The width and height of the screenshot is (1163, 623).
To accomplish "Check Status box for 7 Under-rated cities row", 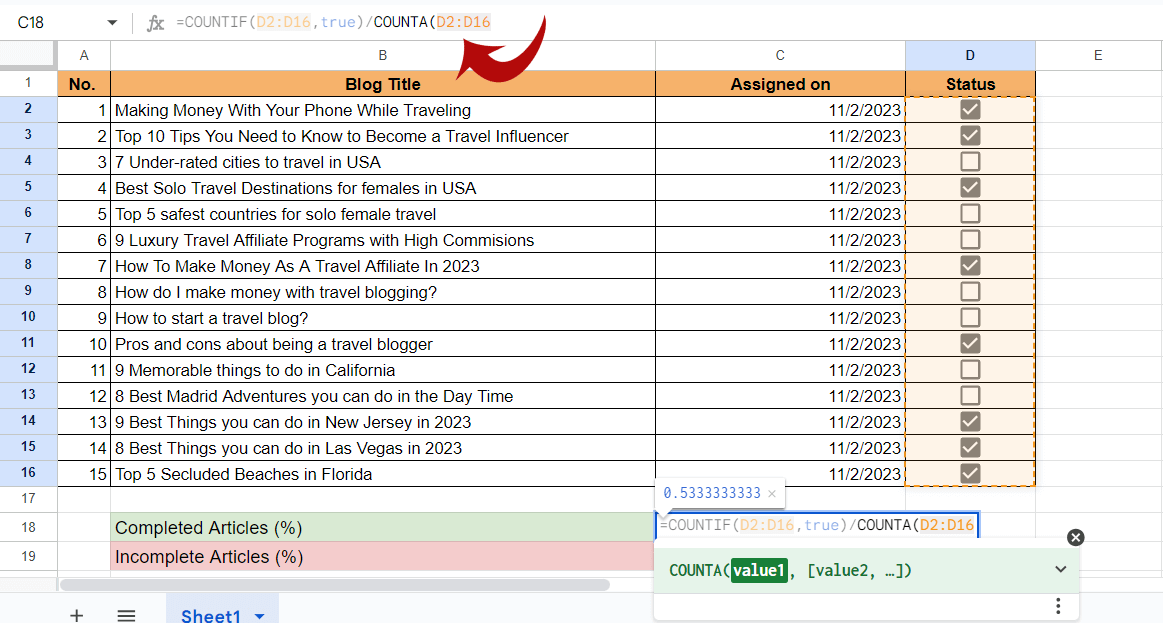I will (x=970, y=162).
